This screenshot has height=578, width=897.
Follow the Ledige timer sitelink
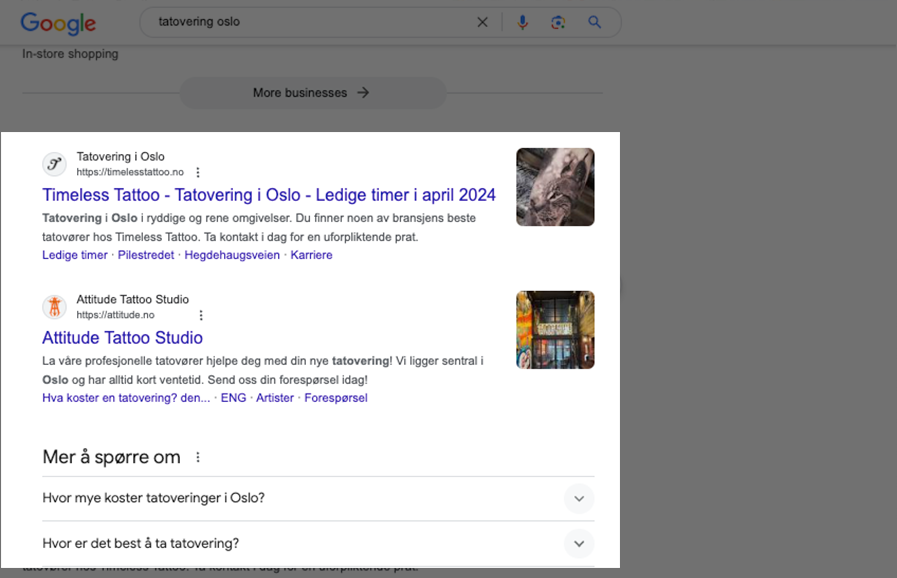pos(75,255)
